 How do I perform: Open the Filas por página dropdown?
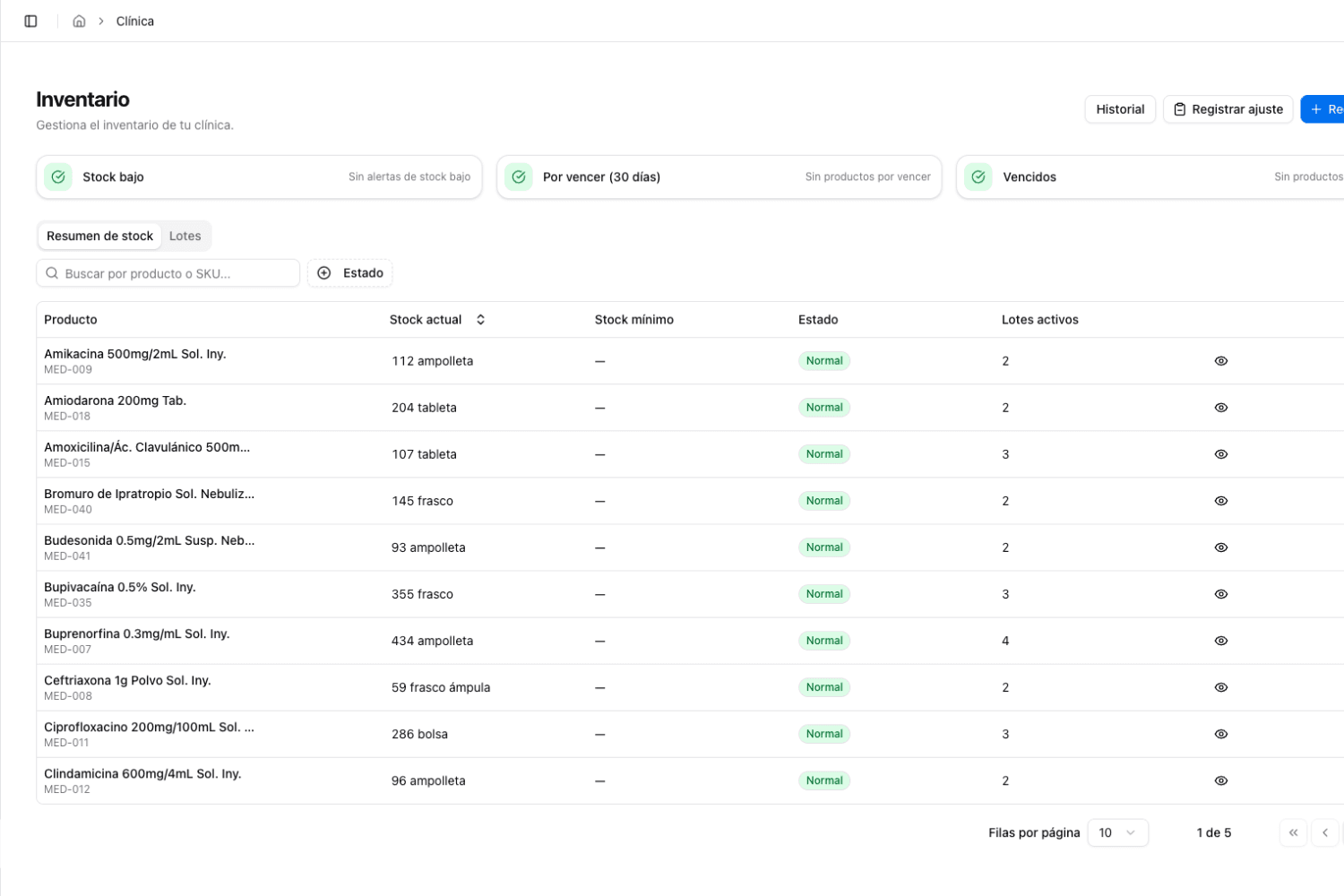[1117, 832]
